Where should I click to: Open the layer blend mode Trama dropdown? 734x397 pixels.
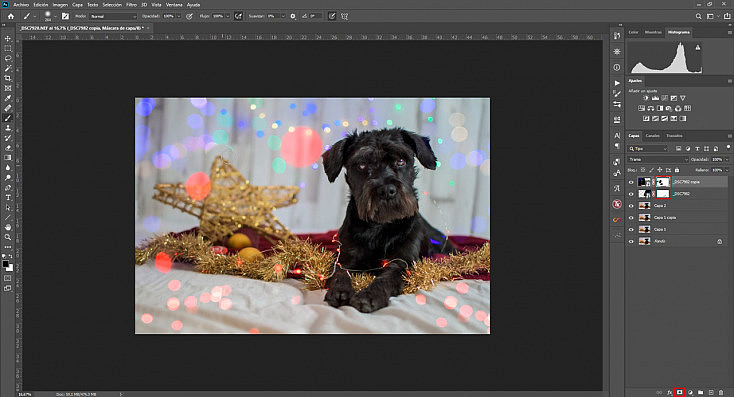tap(658, 160)
